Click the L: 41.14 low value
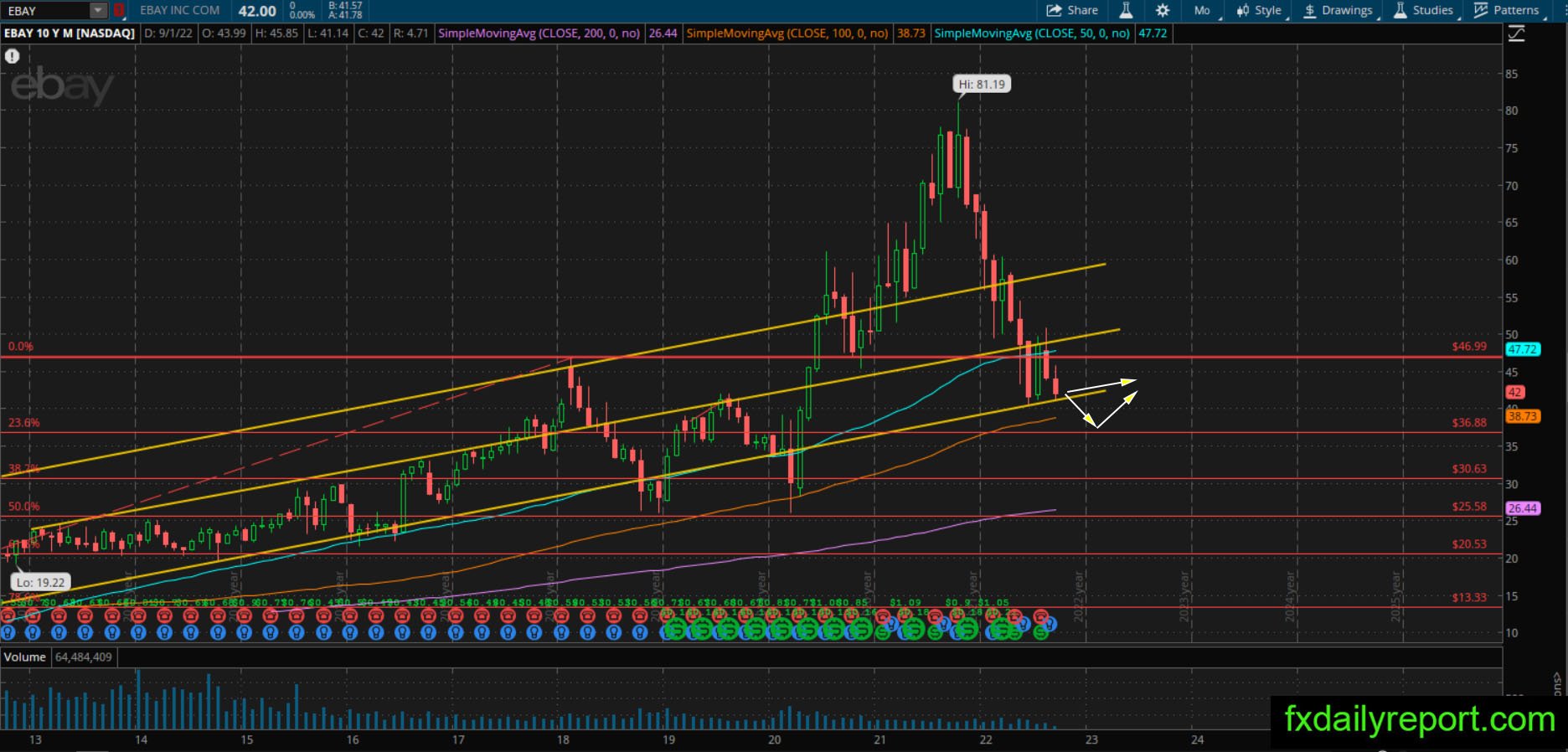 pyautogui.click(x=328, y=33)
